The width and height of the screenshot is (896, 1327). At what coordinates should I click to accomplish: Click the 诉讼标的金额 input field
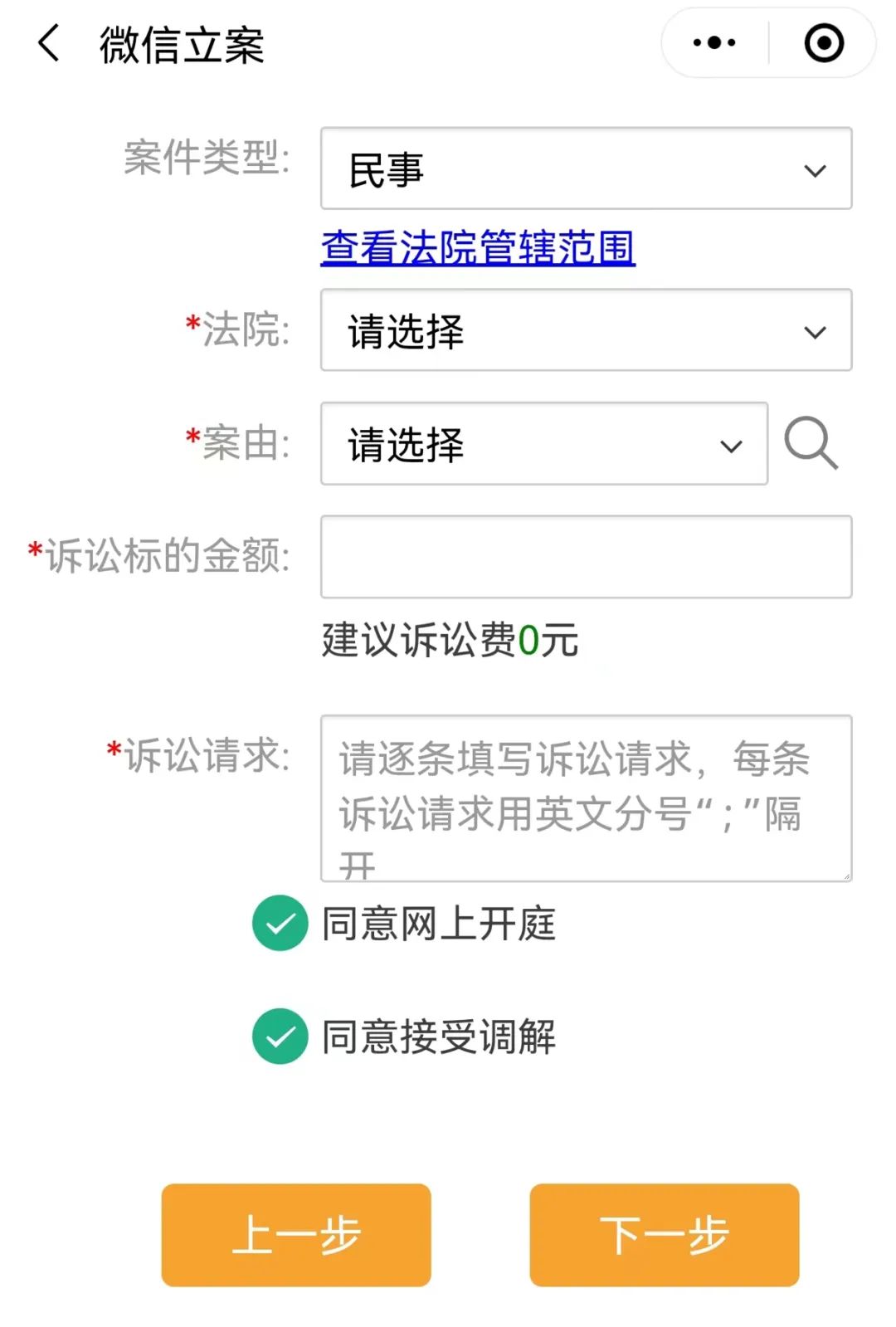coord(585,557)
